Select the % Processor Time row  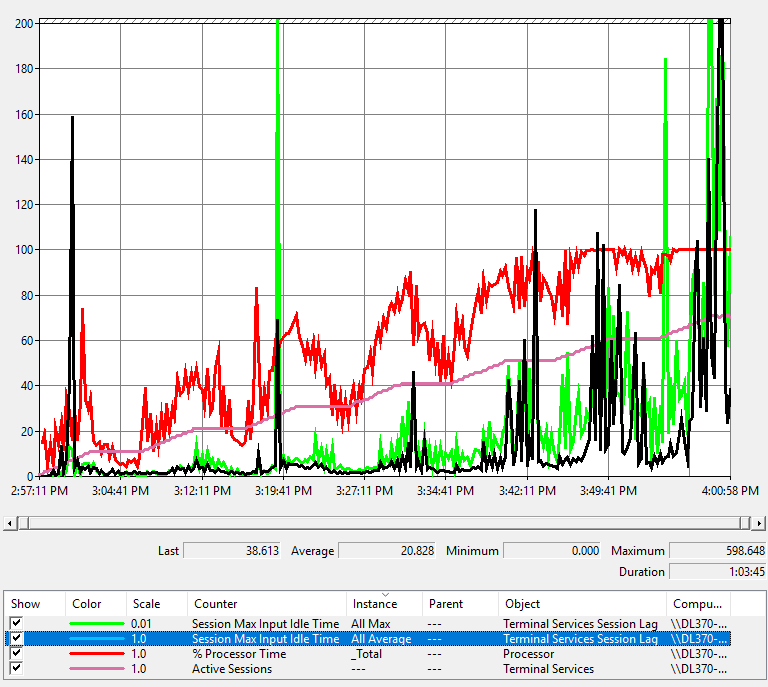coord(239,654)
